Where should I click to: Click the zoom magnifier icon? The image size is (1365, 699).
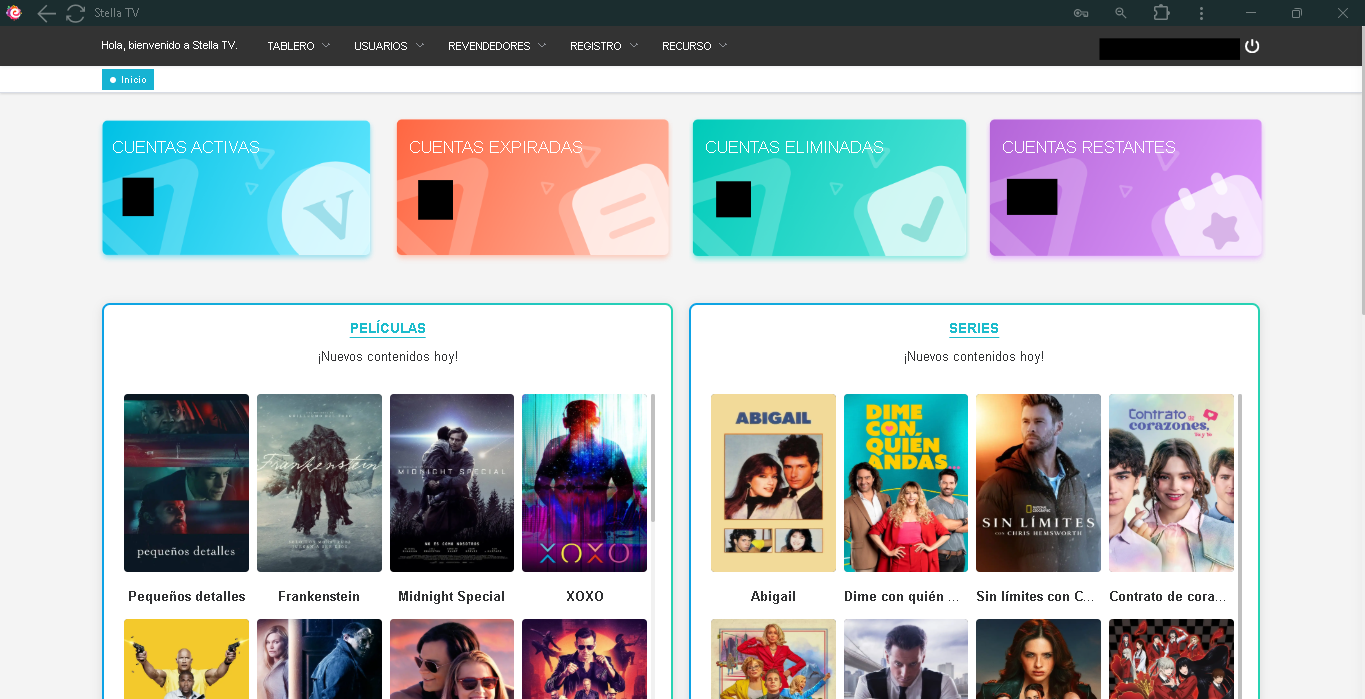point(1121,13)
